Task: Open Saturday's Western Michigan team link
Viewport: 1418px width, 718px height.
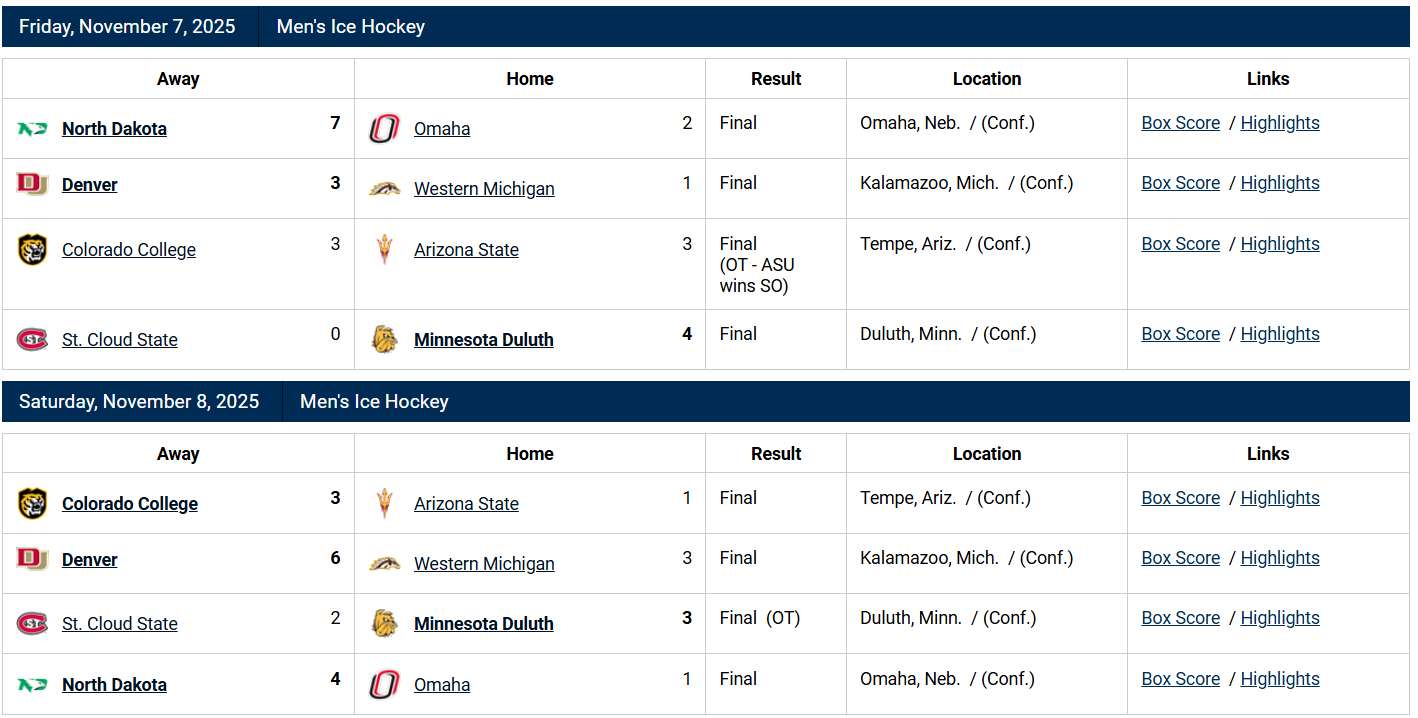Action: tap(484, 564)
